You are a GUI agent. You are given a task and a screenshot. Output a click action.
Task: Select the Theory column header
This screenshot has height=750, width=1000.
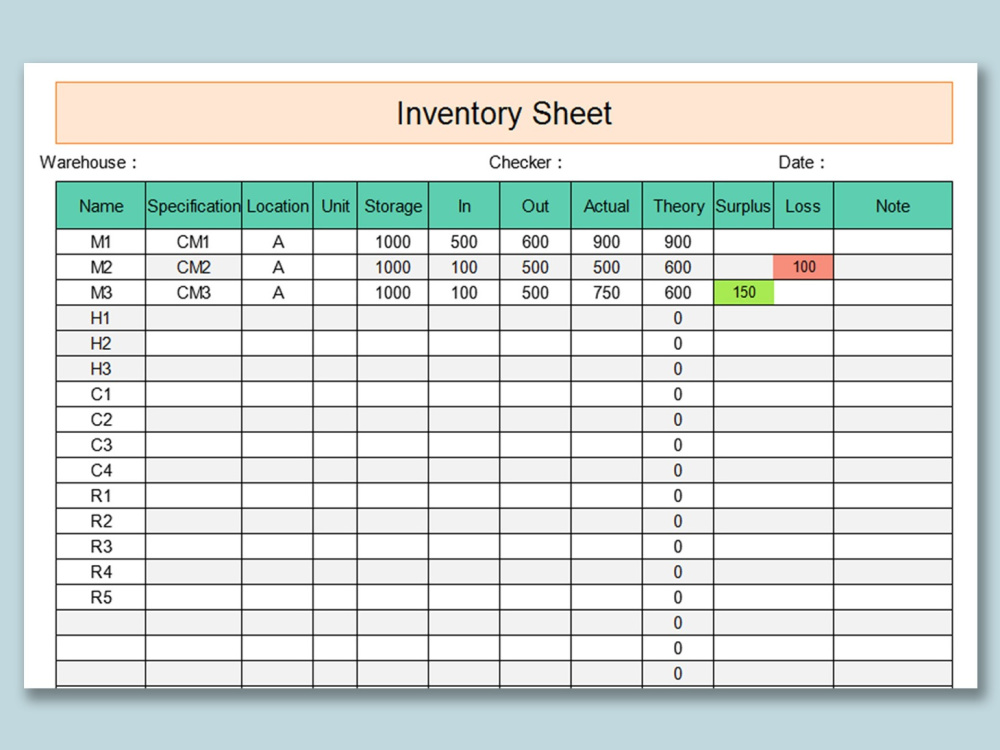tap(678, 206)
